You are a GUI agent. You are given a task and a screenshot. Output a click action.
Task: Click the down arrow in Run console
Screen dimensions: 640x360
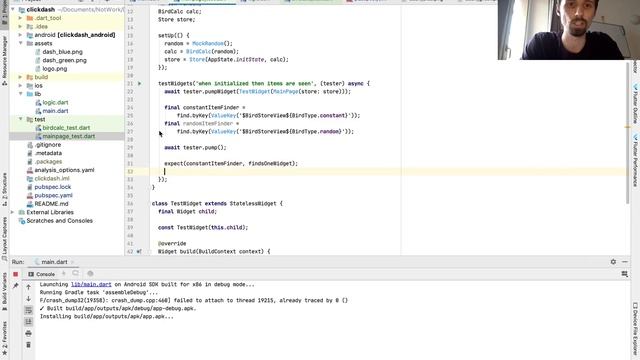pyautogui.click(x=29, y=299)
